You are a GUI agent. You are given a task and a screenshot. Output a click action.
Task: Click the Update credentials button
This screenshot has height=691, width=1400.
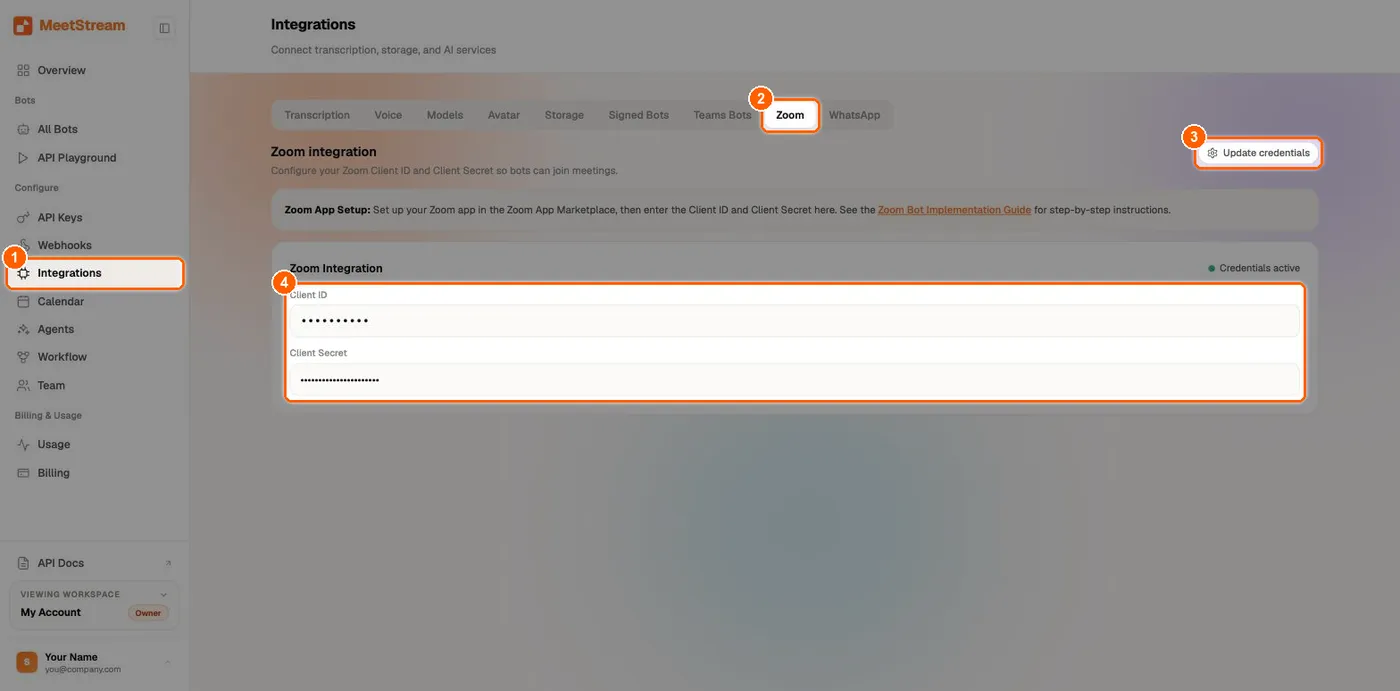(x=1258, y=153)
